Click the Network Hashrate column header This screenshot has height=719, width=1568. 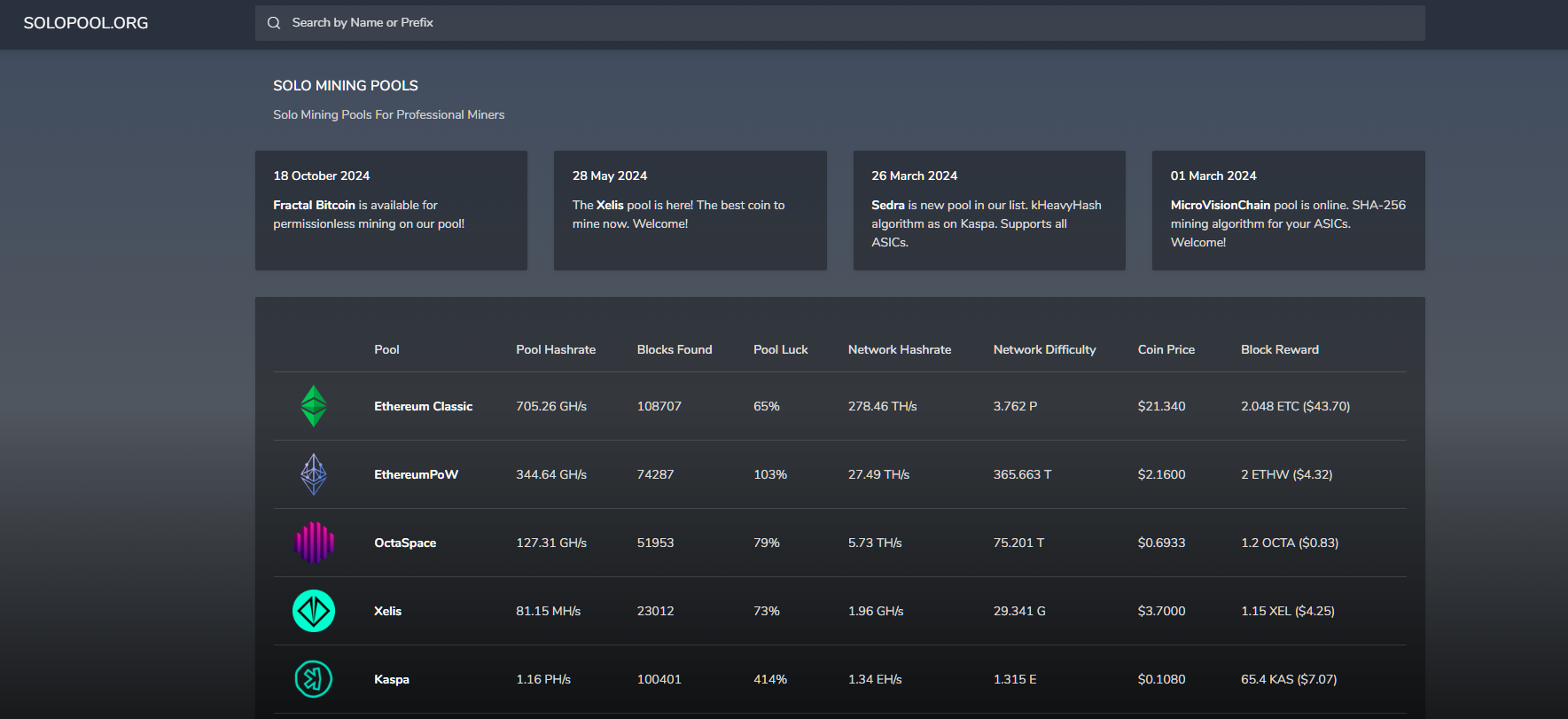point(900,349)
